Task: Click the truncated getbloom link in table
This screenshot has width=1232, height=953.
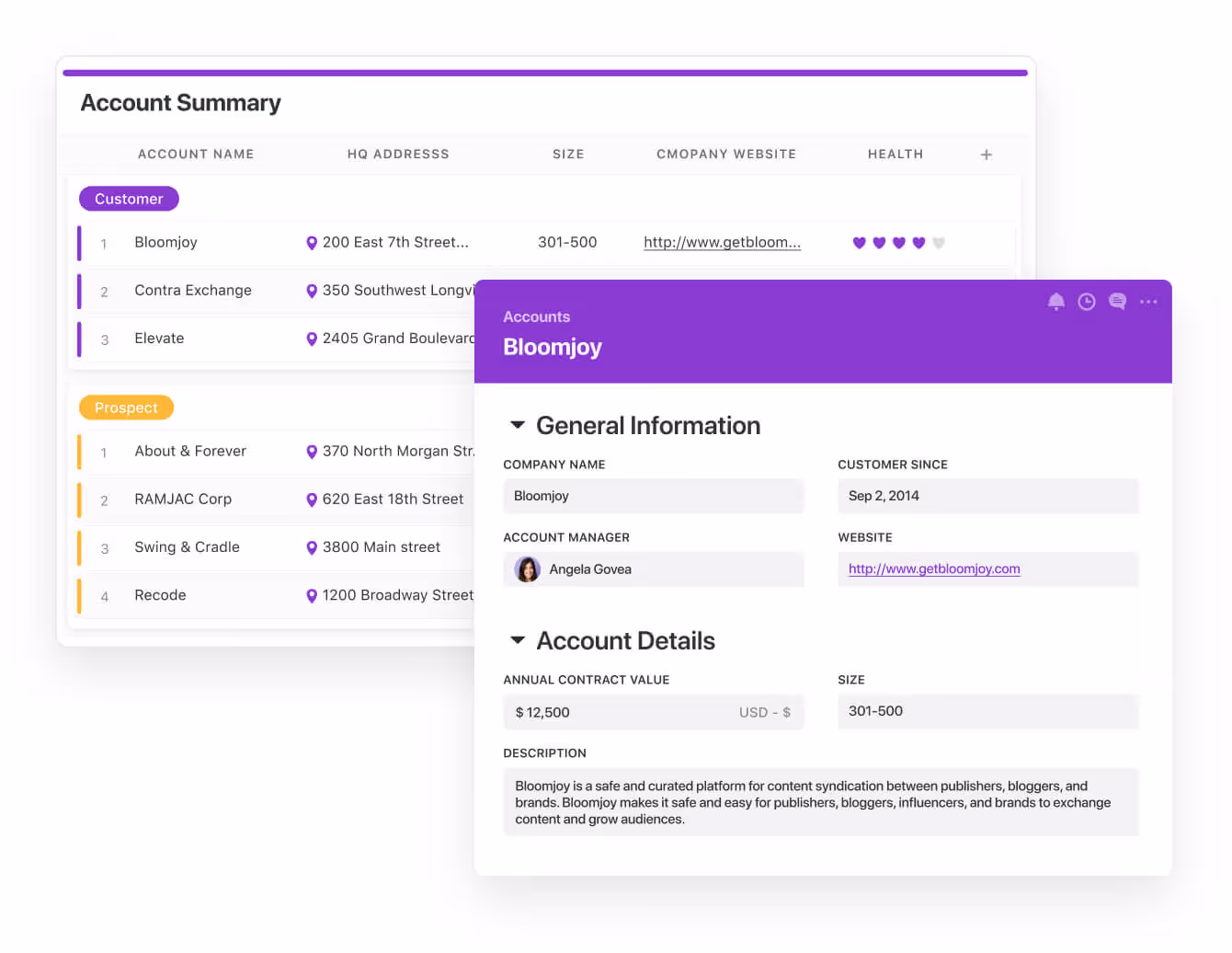Action: point(722,243)
